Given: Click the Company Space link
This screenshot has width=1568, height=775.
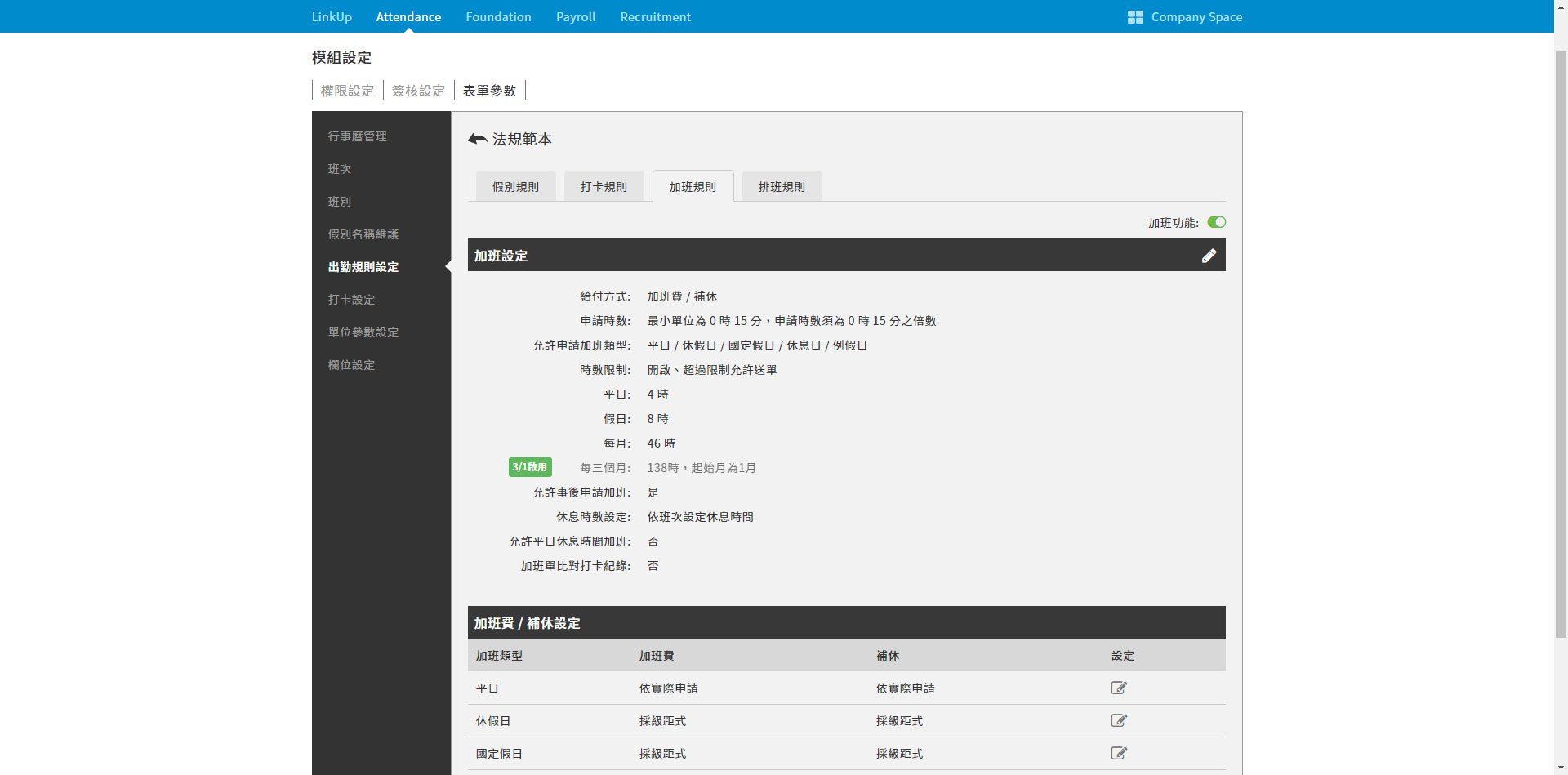Looking at the screenshot, I should pyautogui.click(x=1196, y=17).
